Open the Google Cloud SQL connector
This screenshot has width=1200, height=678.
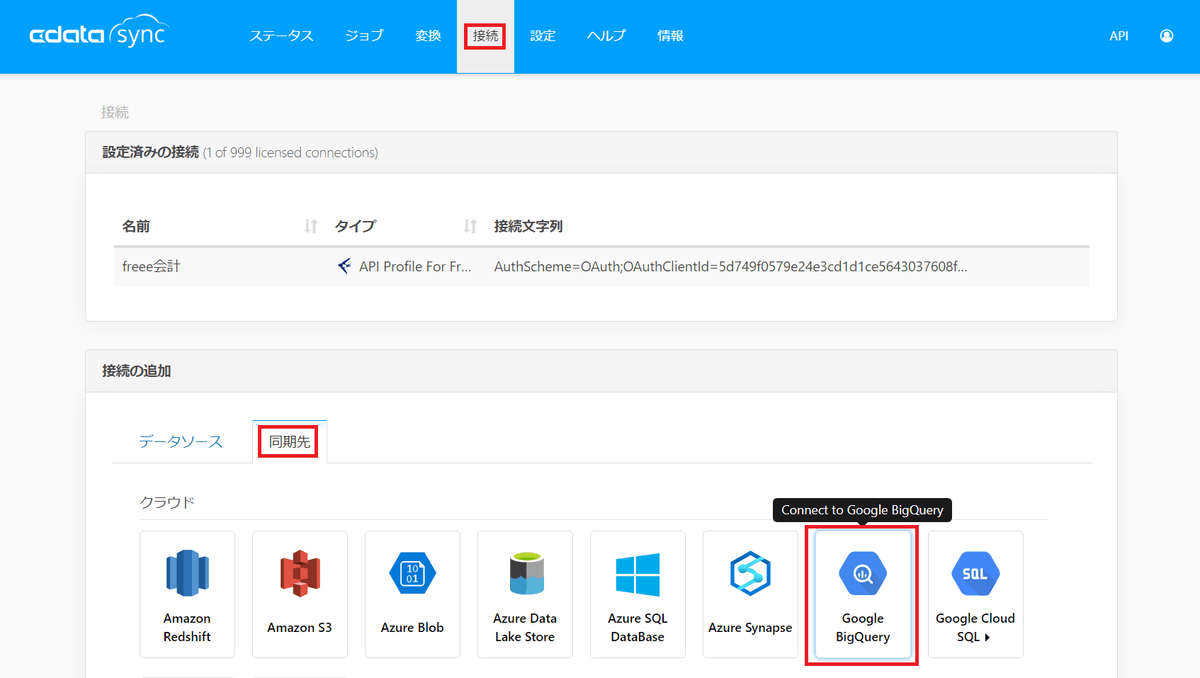pos(975,594)
